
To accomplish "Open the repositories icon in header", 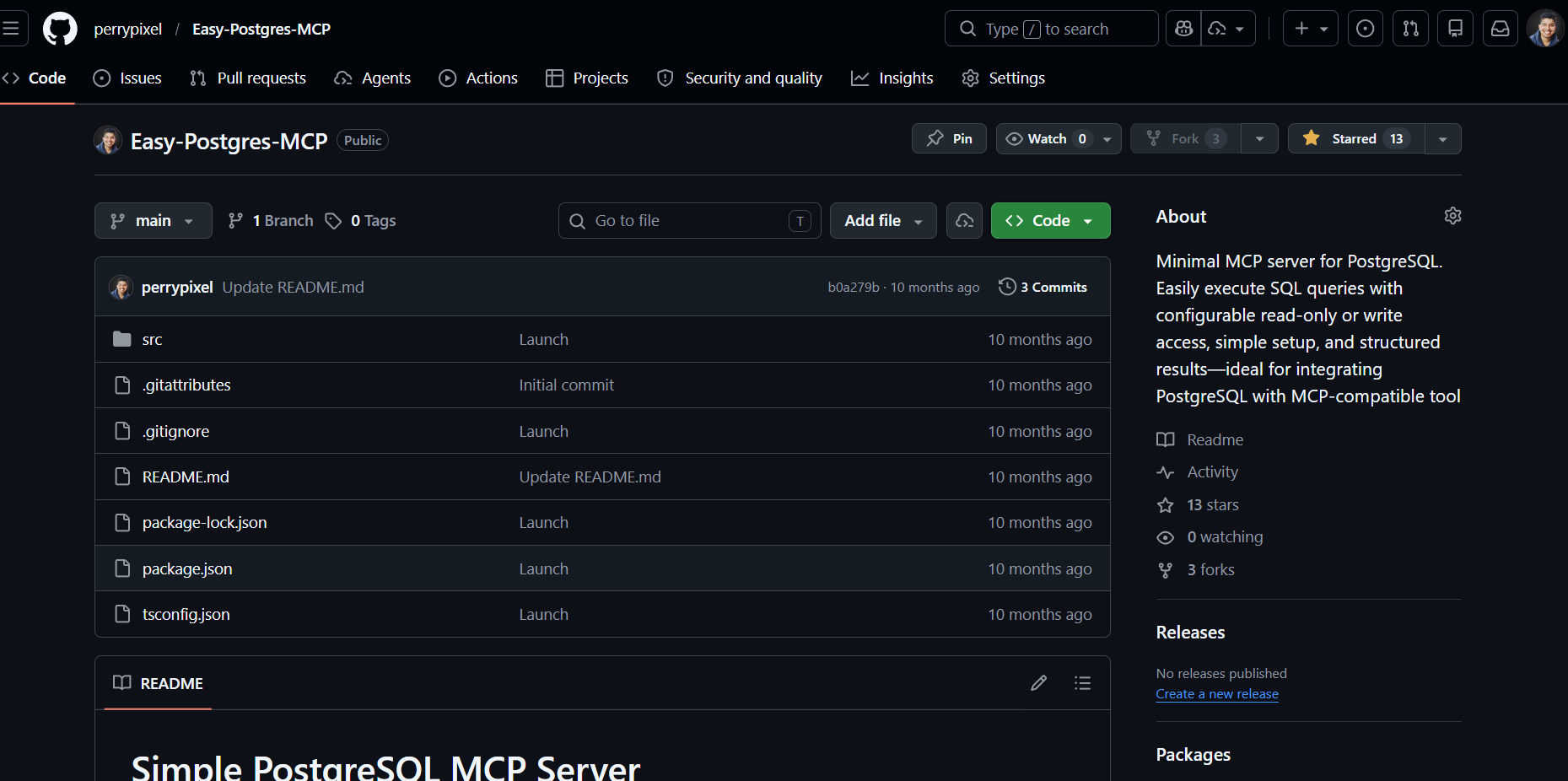I will [x=1455, y=29].
